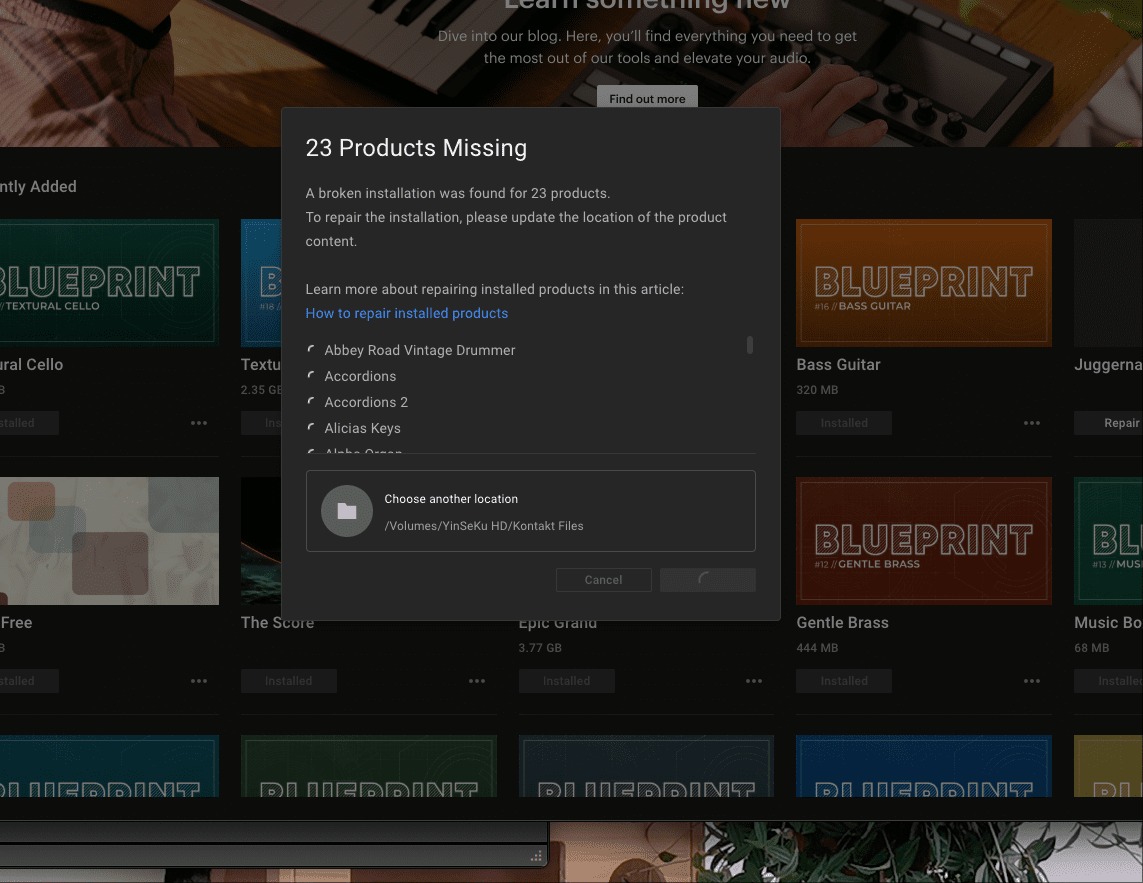Click the 320 MB size label
The height and width of the screenshot is (883, 1143).
pyautogui.click(x=817, y=390)
